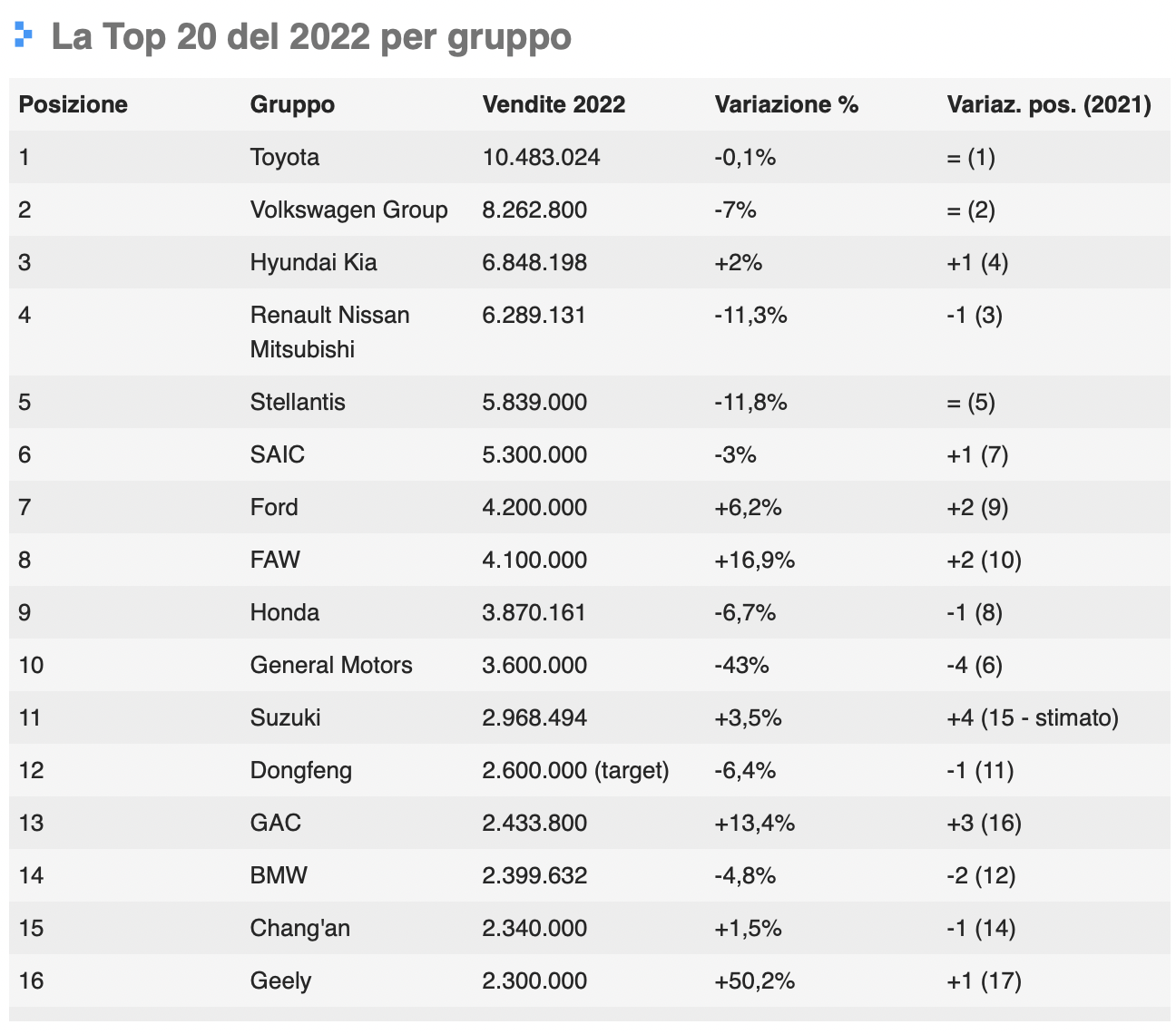This screenshot has width=1176, height=1034.
Task: Click the 'La Top 20 del 2022' heading
Action: pyautogui.click(x=311, y=37)
